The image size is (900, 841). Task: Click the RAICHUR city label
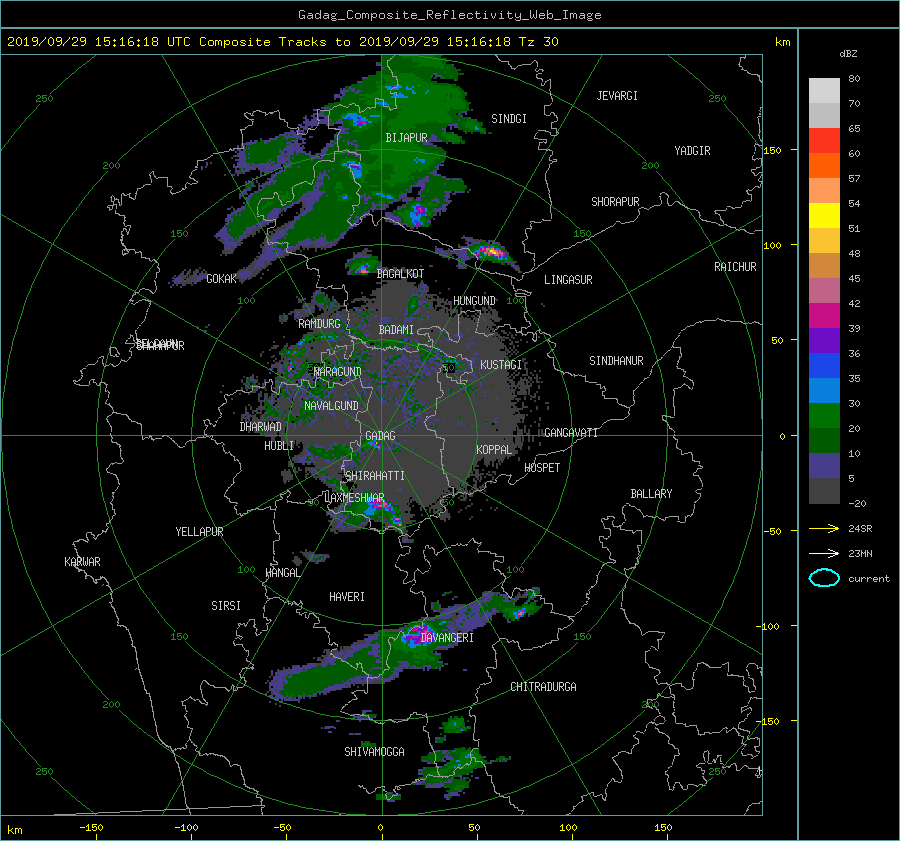735,267
